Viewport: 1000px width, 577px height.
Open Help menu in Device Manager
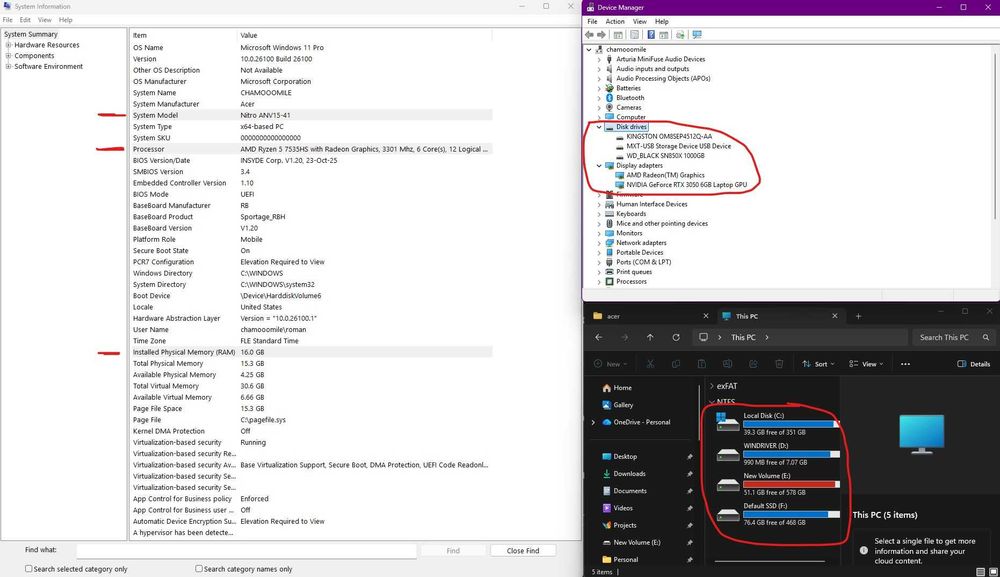[x=661, y=22]
